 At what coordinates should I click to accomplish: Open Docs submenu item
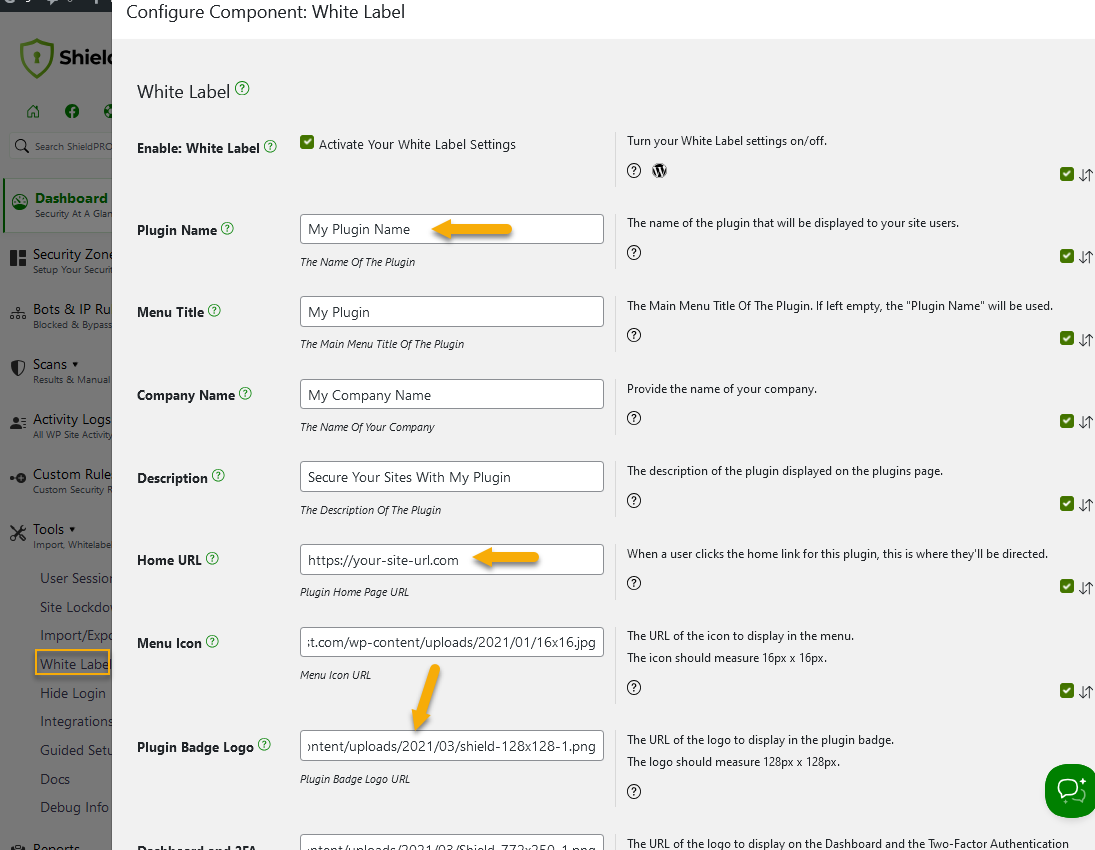click(x=54, y=779)
